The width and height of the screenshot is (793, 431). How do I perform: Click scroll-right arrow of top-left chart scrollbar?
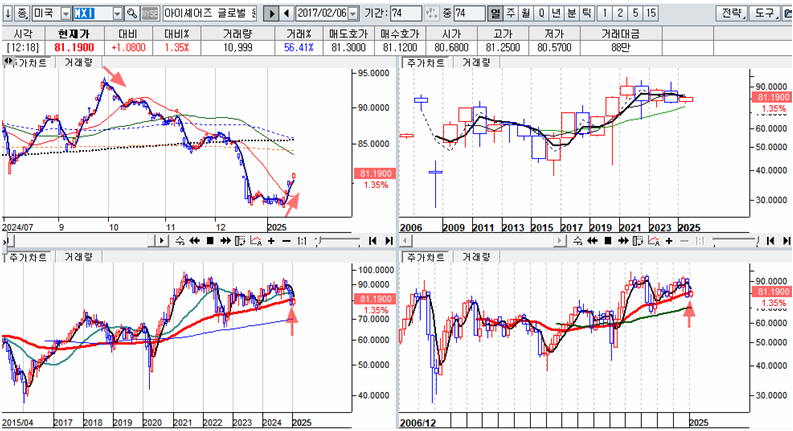(161, 241)
